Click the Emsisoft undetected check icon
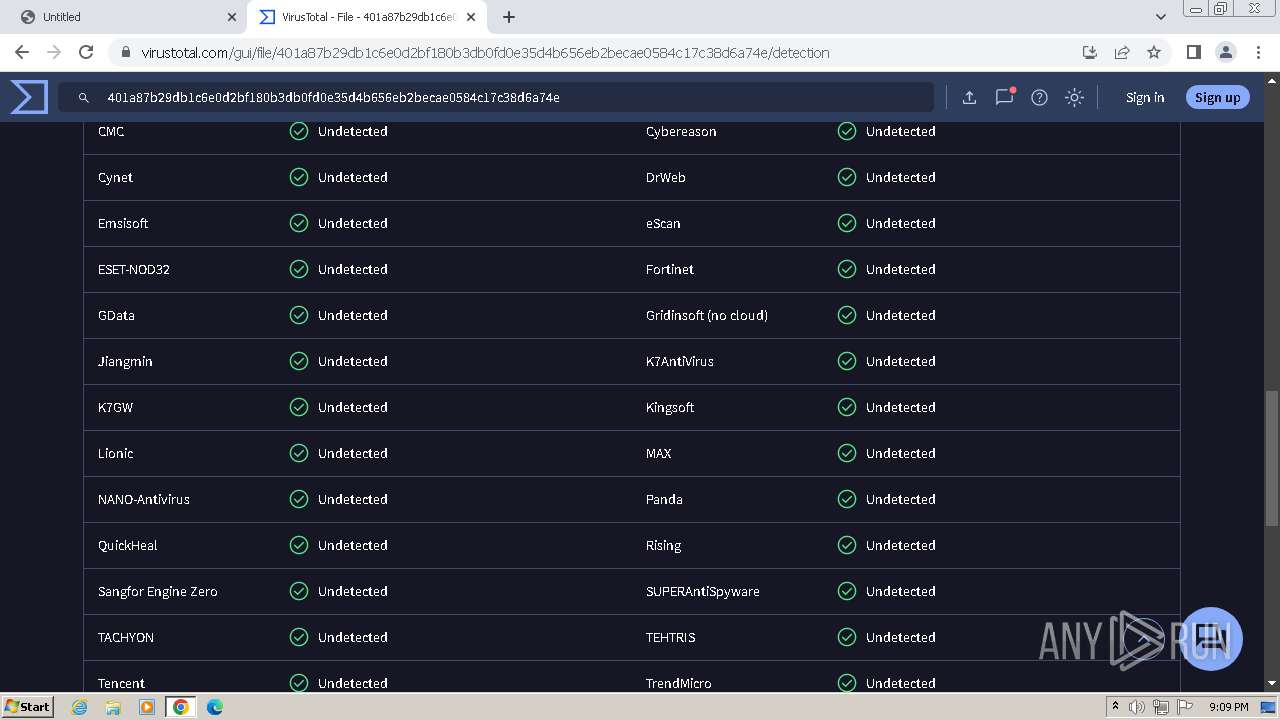Screen dimensions: 1280x720 click(x=299, y=223)
